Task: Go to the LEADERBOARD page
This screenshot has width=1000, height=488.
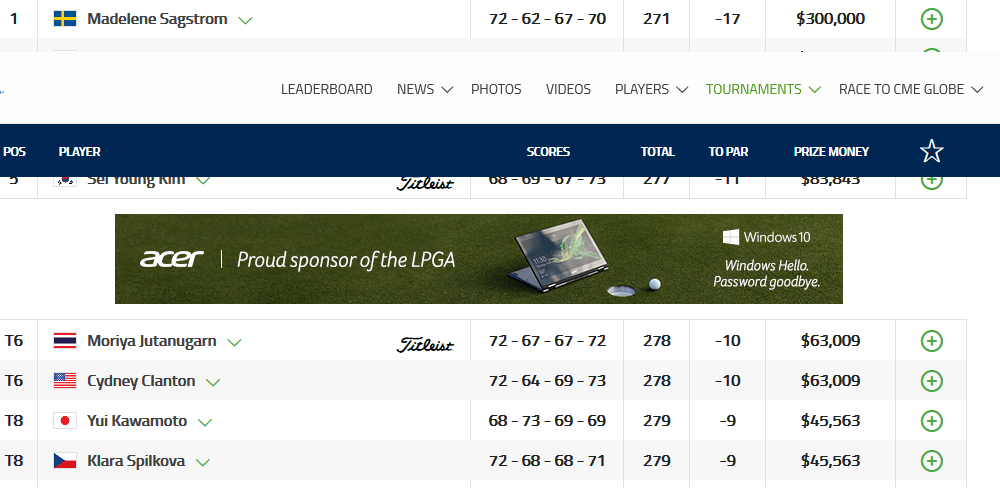Action: [x=327, y=89]
